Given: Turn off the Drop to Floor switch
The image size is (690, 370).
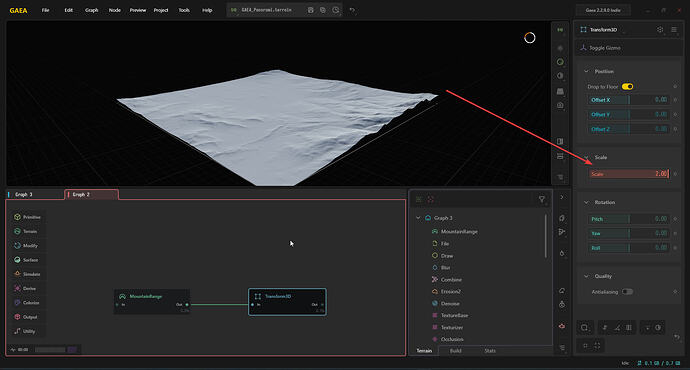Looking at the screenshot, I should pyautogui.click(x=628, y=87).
